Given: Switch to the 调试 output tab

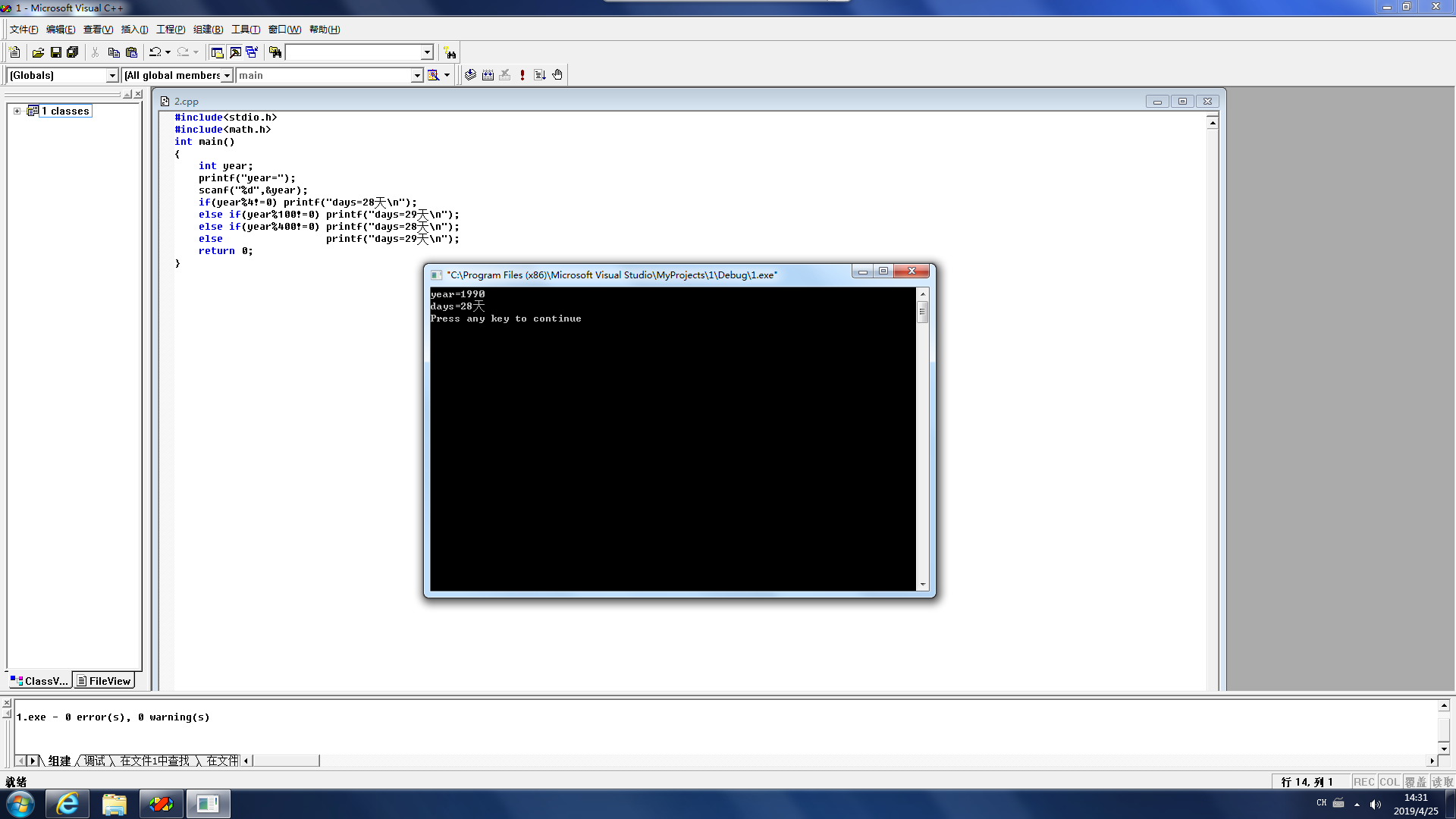Looking at the screenshot, I should (x=95, y=761).
